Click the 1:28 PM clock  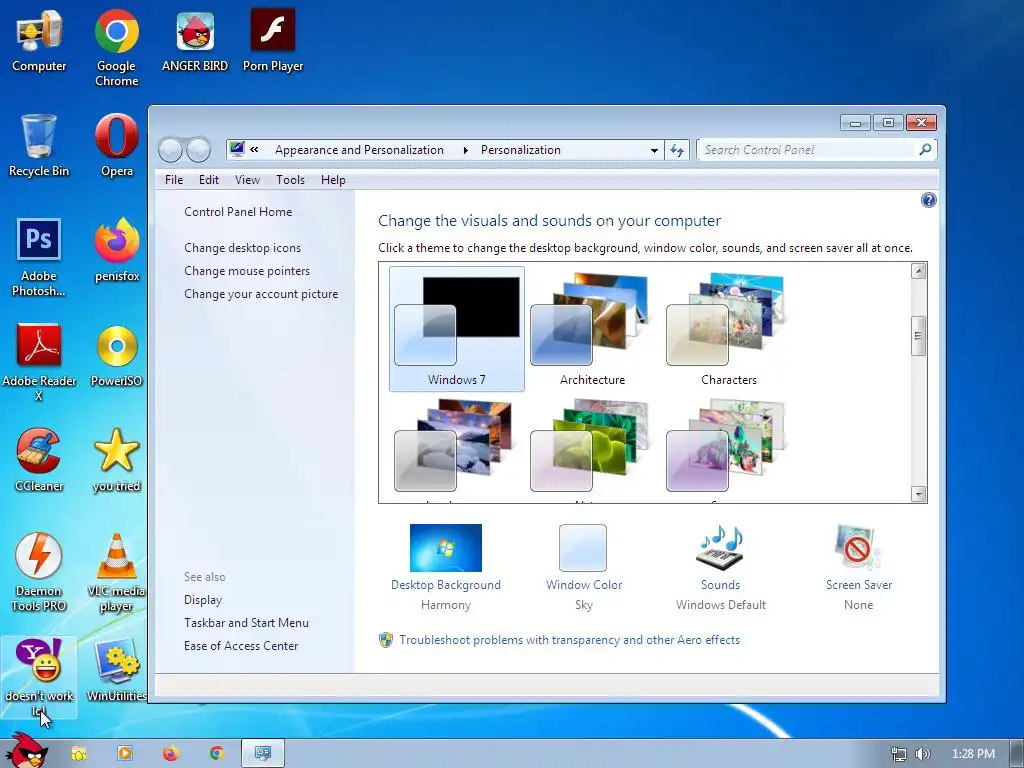click(x=973, y=754)
